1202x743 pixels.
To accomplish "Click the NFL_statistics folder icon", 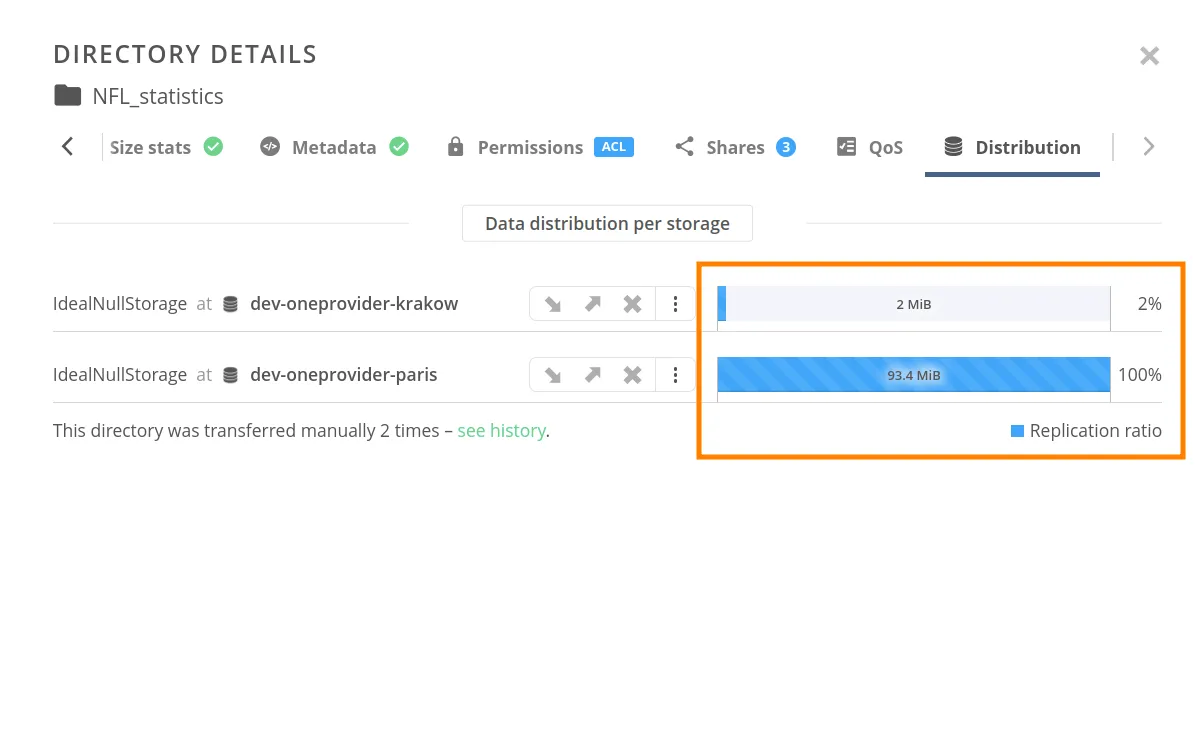I will (x=65, y=95).
